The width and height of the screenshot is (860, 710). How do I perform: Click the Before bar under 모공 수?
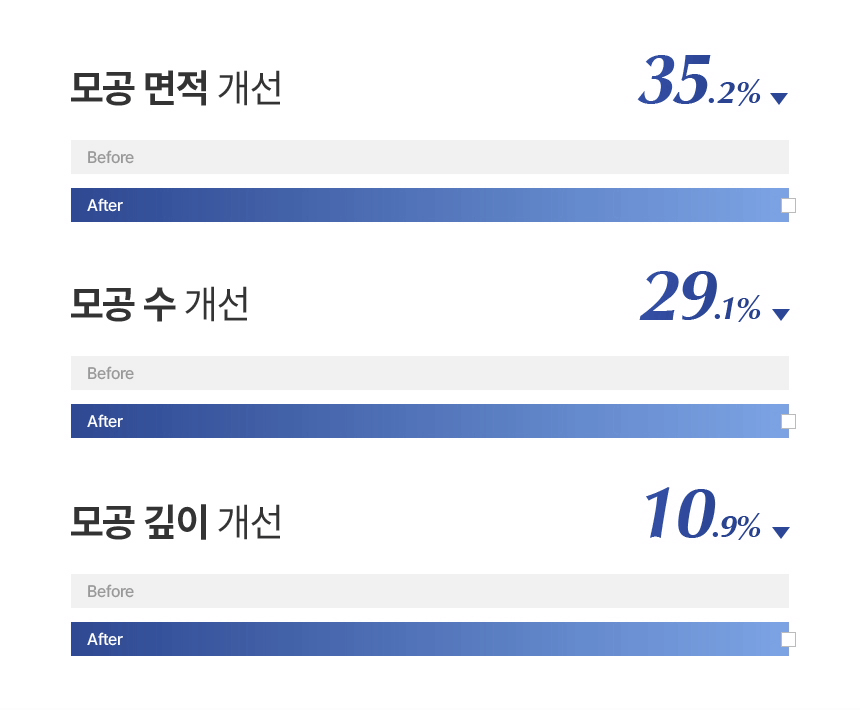tap(430, 373)
